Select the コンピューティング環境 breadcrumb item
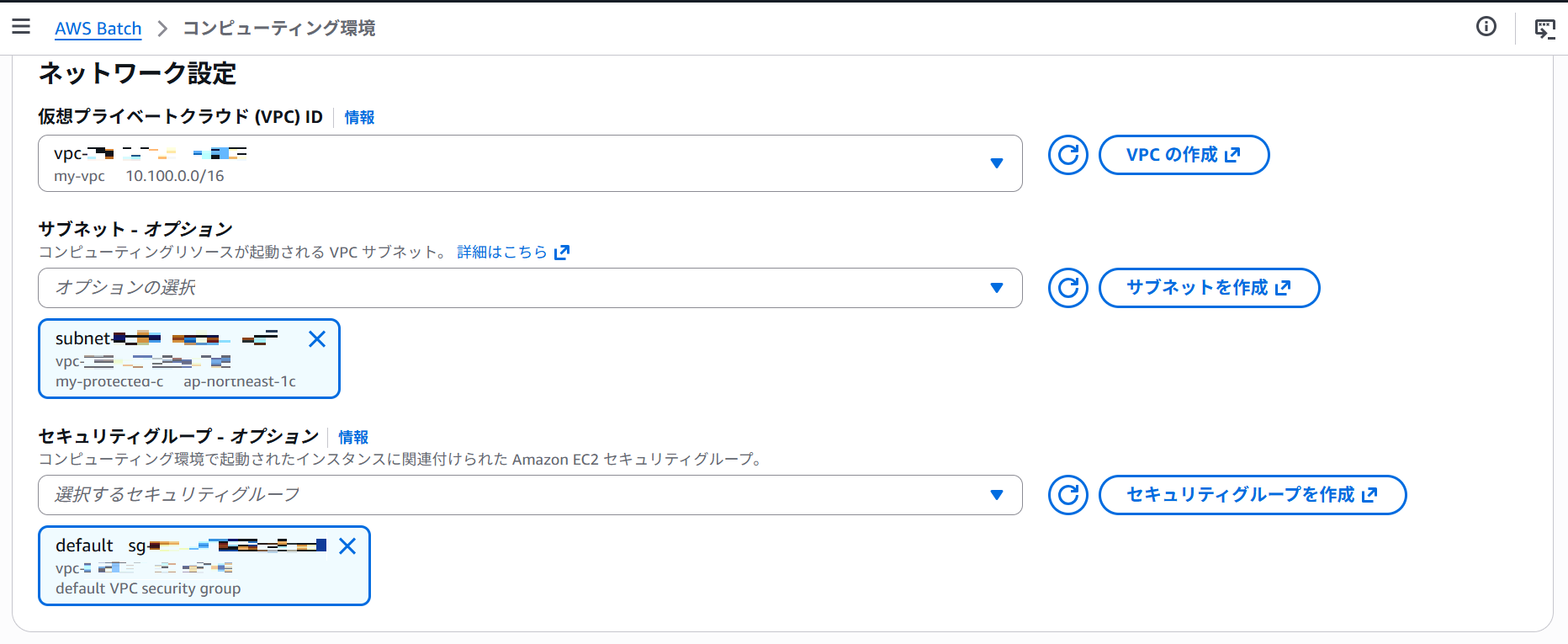Image resolution: width=1568 pixels, height=644 pixels. (x=278, y=28)
